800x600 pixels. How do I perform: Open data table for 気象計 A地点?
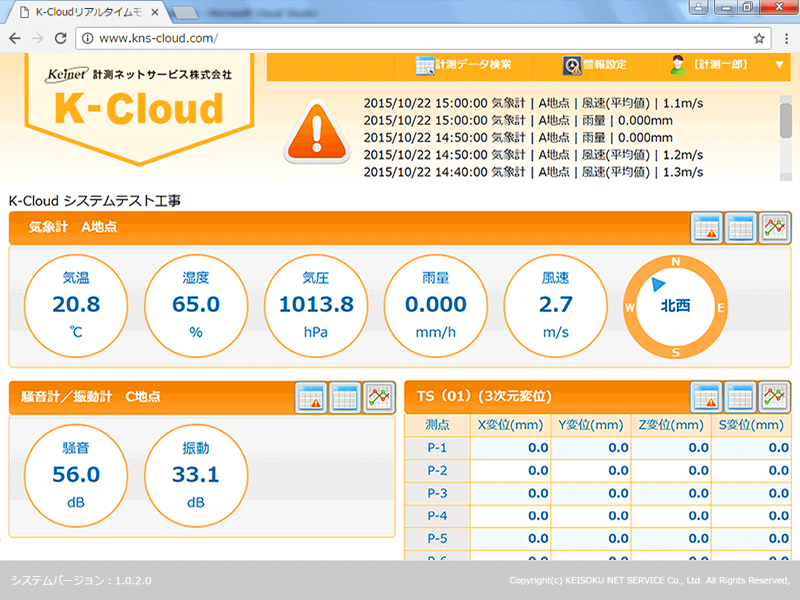741,228
